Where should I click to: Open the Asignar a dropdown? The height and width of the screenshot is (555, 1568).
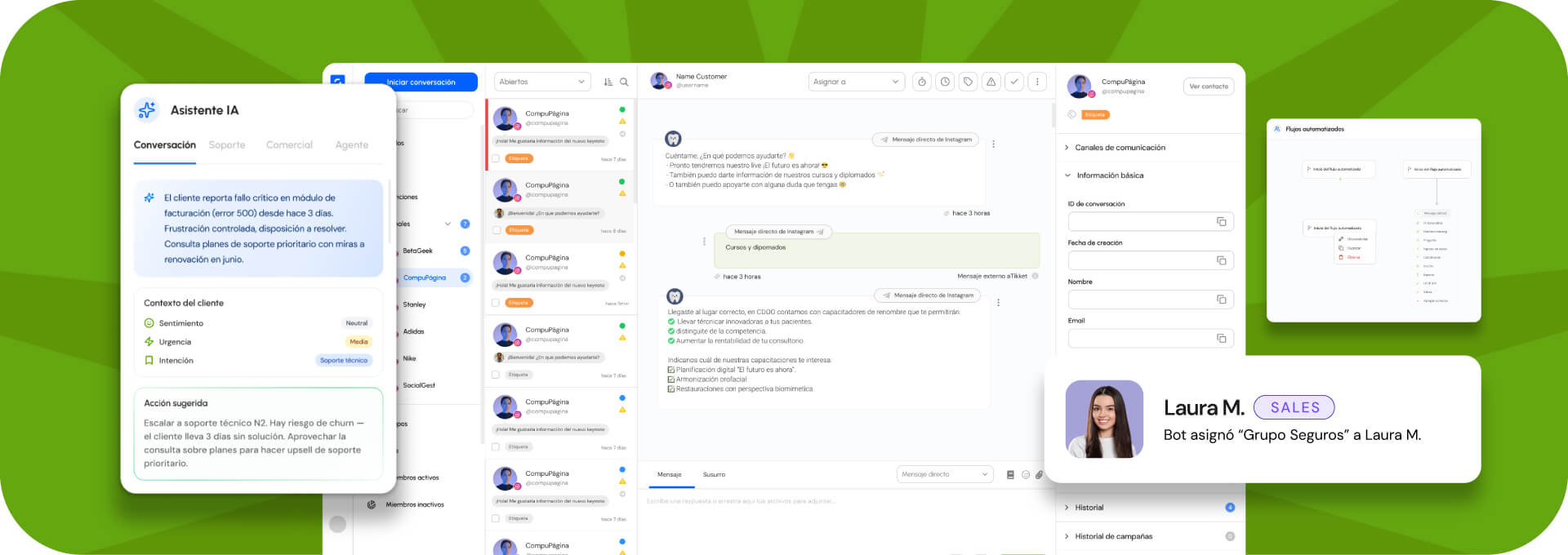click(857, 82)
